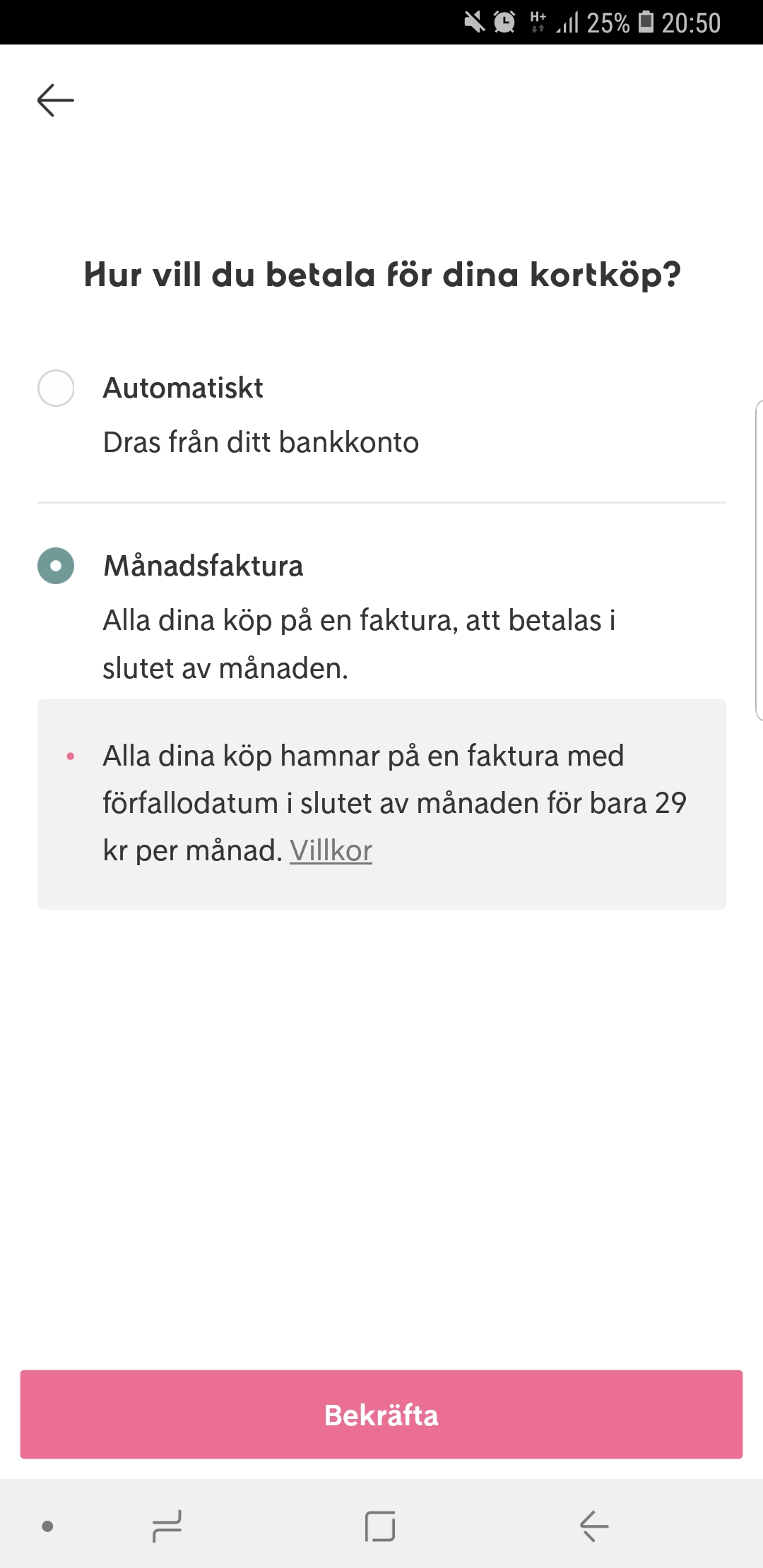Viewport: 763px width, 1568px height.
Task: Select the Automatiskt radio button
Action: [56, 388]
